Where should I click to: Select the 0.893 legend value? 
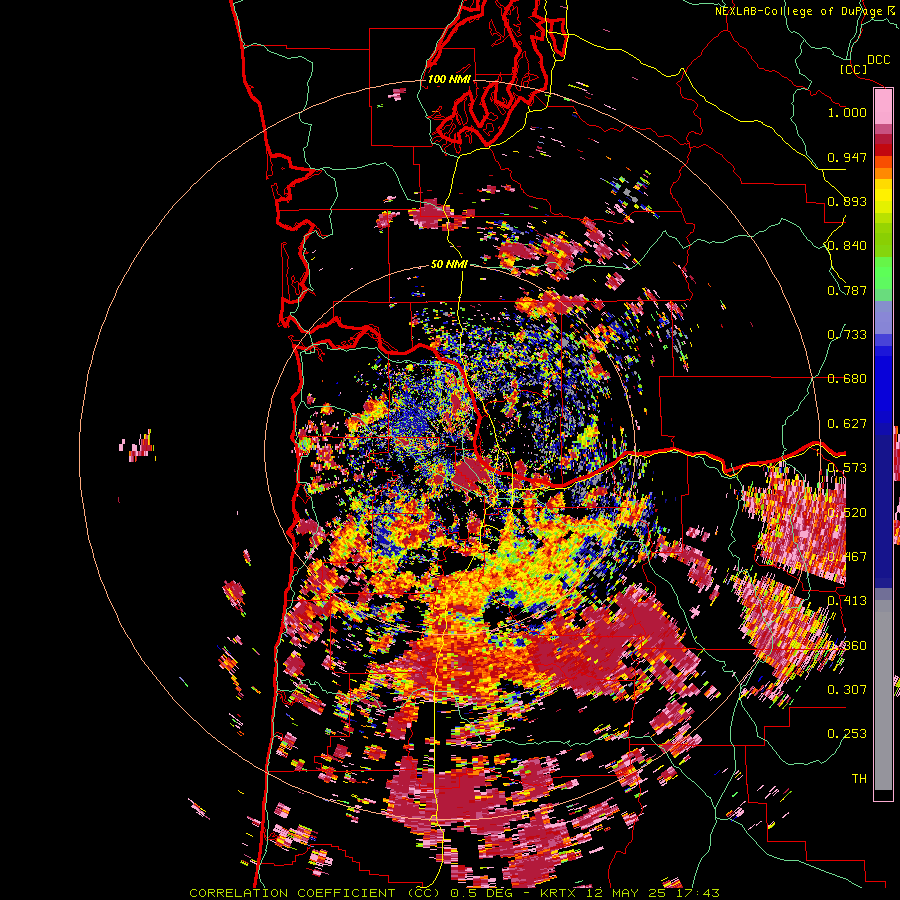847,201
